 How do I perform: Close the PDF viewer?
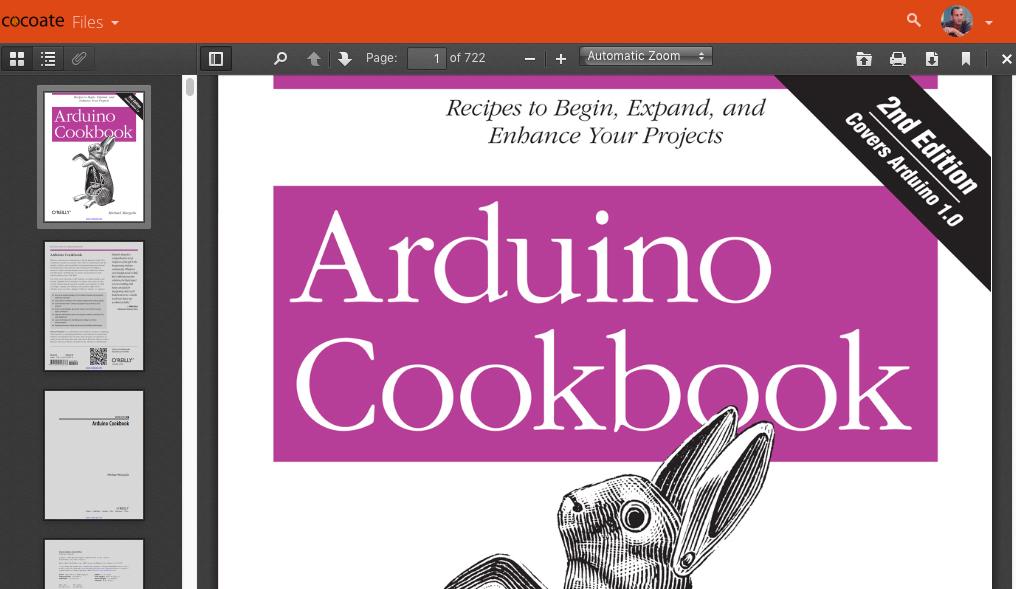[1006, 59]
